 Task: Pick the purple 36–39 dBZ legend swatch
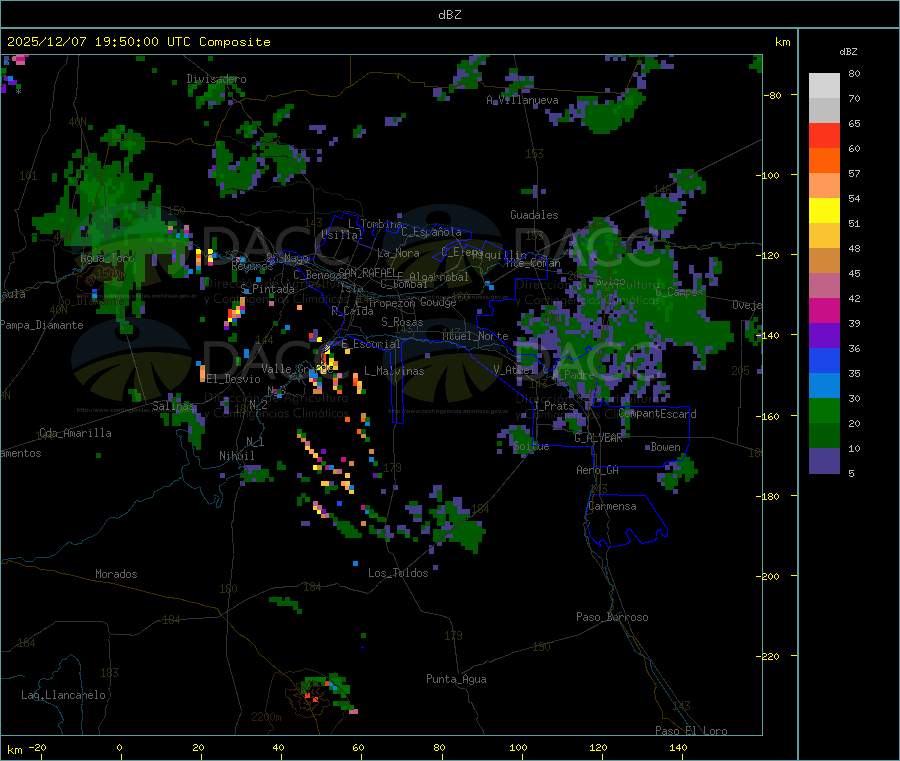[x=824, y=336]
